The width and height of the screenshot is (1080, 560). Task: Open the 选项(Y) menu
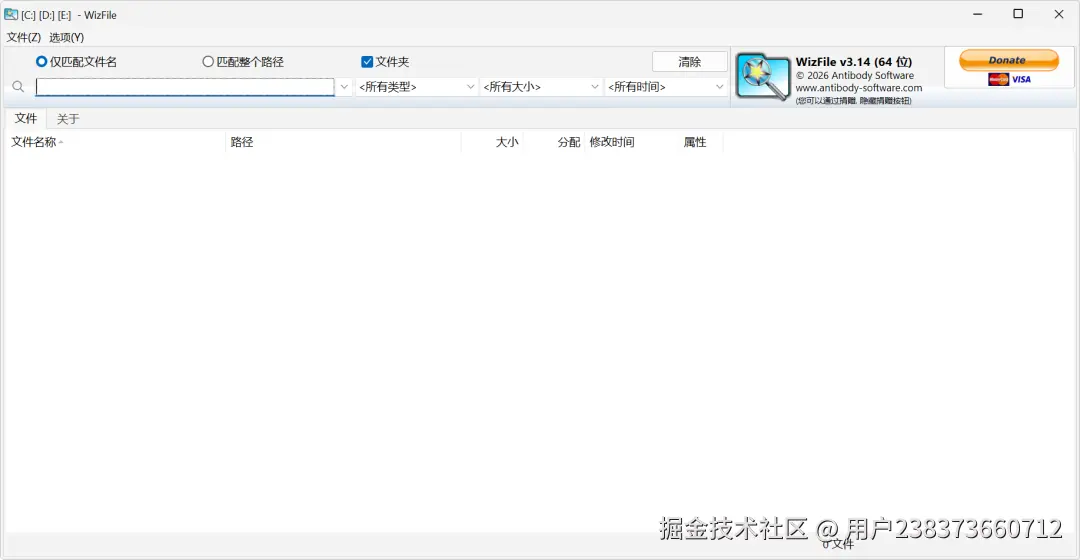pos(67,37)
